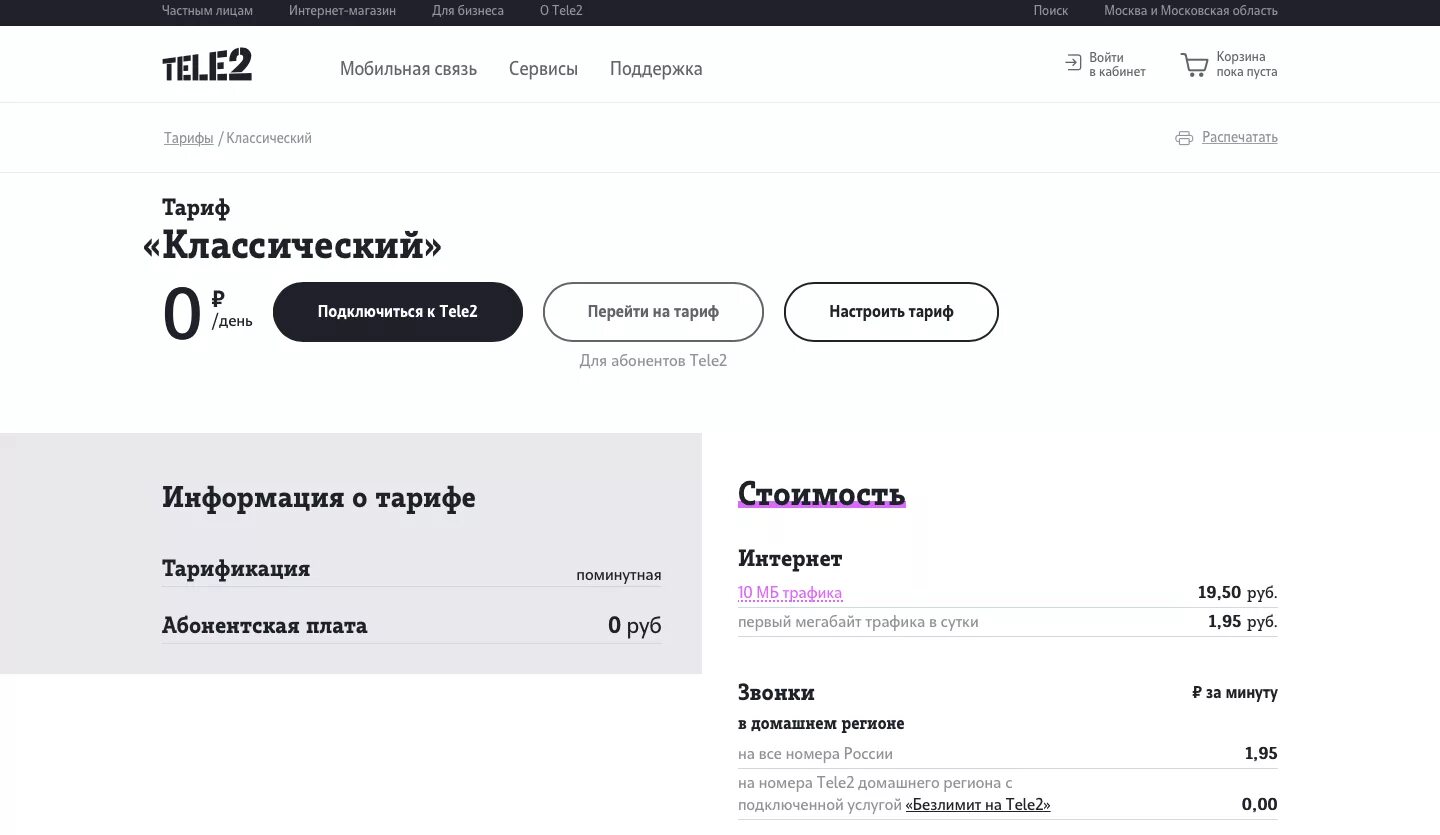Open Частным лицам section
The image size is (1440, 835).
207,11
